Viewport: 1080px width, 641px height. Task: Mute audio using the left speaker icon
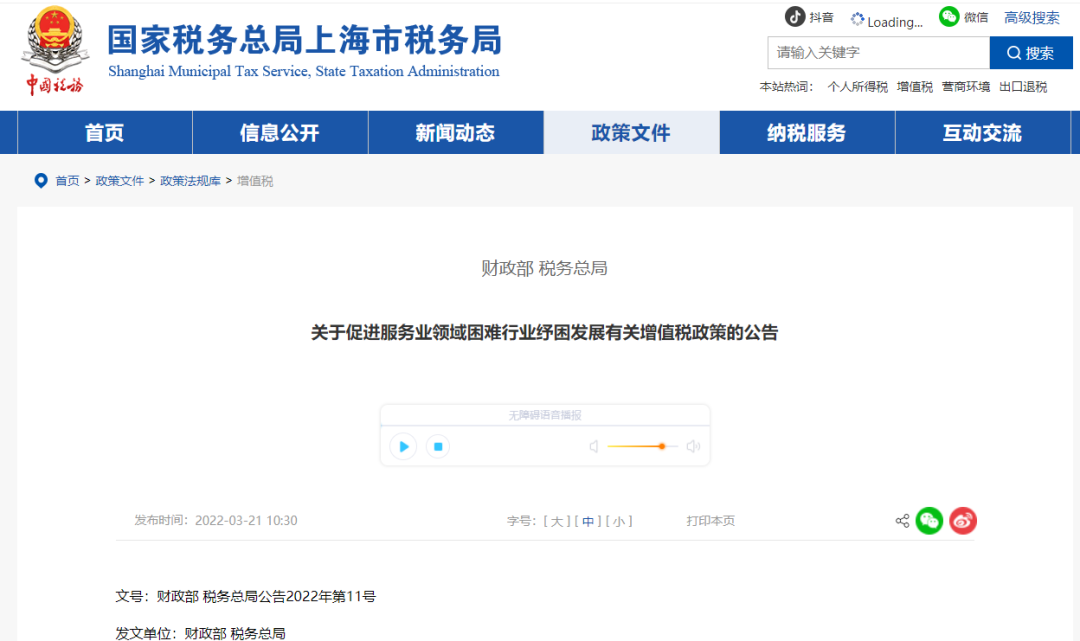click(595, 446)
